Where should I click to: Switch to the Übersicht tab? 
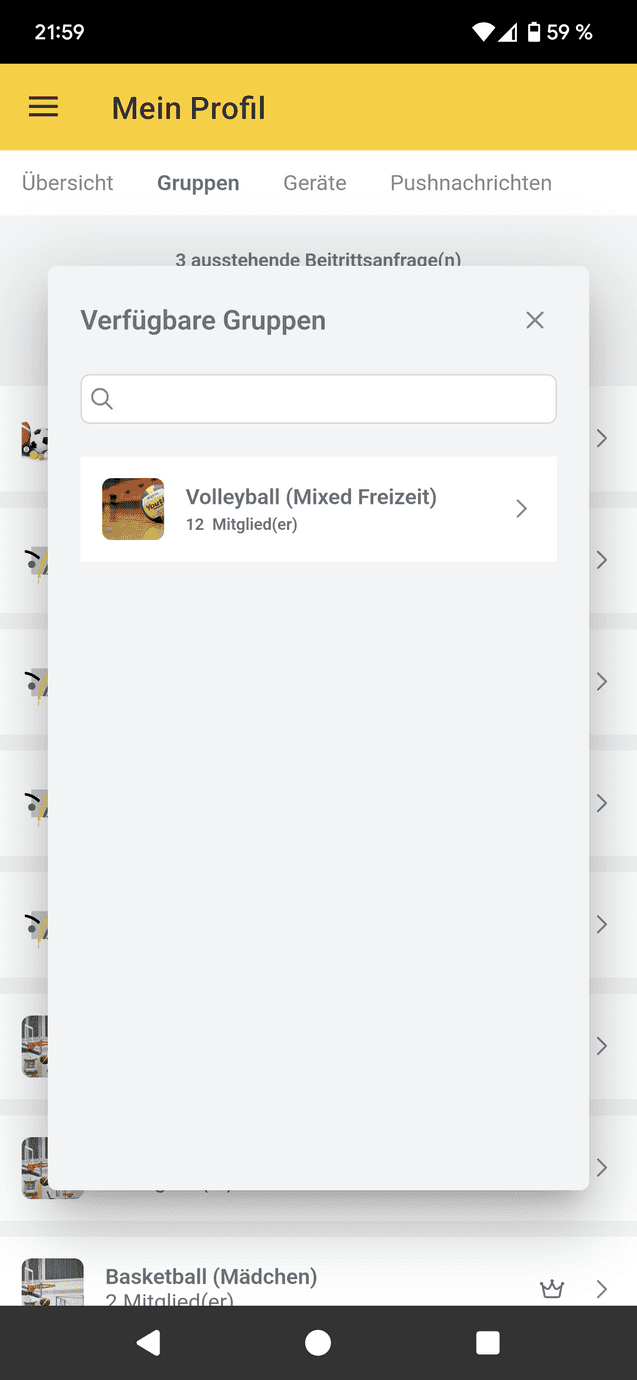[68, 183]
